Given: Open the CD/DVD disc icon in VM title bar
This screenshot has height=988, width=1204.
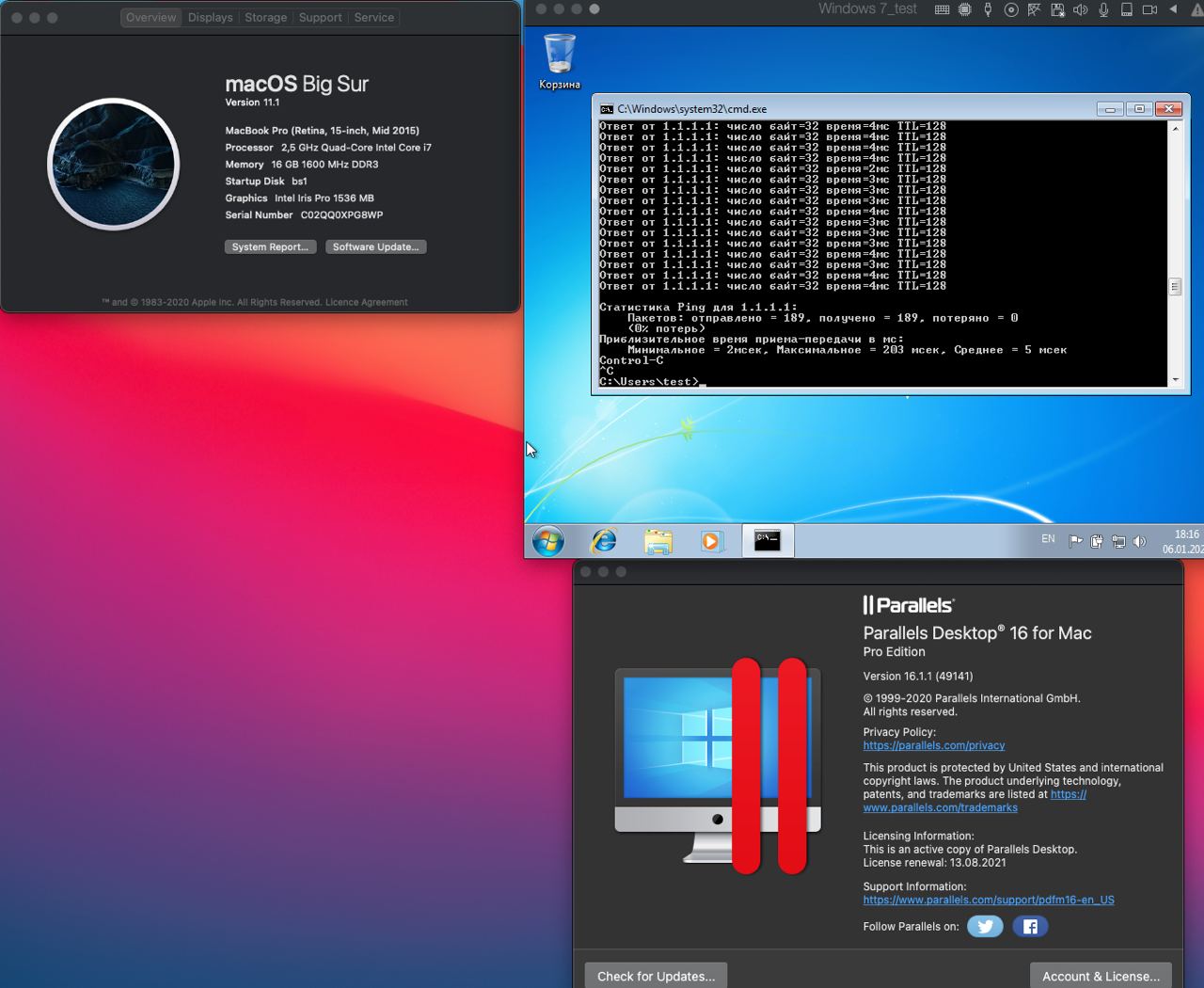Looking at the screenshot, I should coord(1011,9).
